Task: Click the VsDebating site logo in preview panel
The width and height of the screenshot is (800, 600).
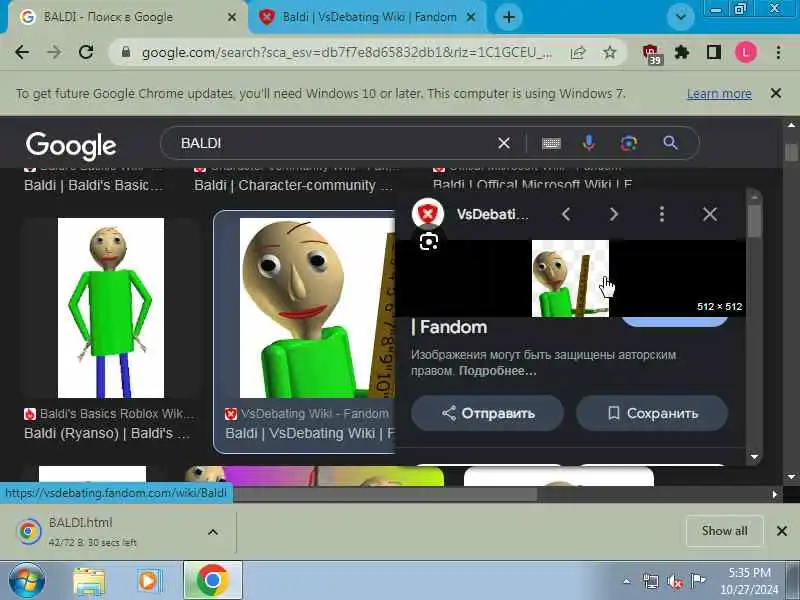Action: (x=428, y=214)
